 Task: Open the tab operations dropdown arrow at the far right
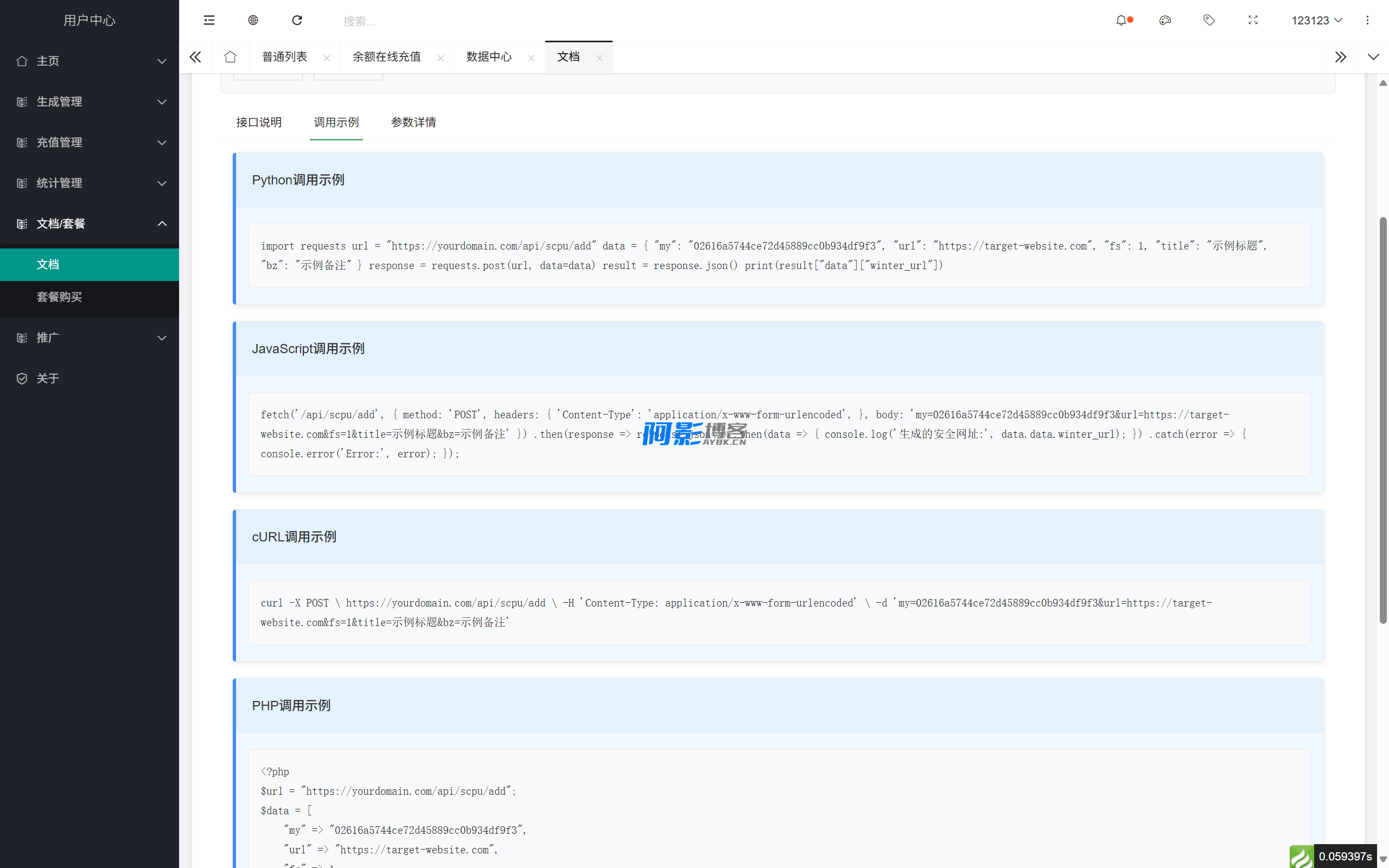pos(1373,57)
